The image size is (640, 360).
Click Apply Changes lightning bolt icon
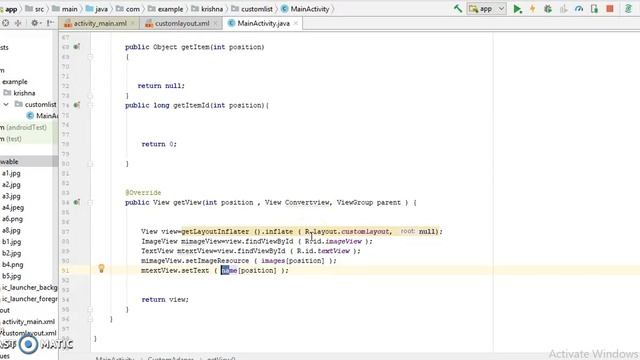click(x=533, y=9)
